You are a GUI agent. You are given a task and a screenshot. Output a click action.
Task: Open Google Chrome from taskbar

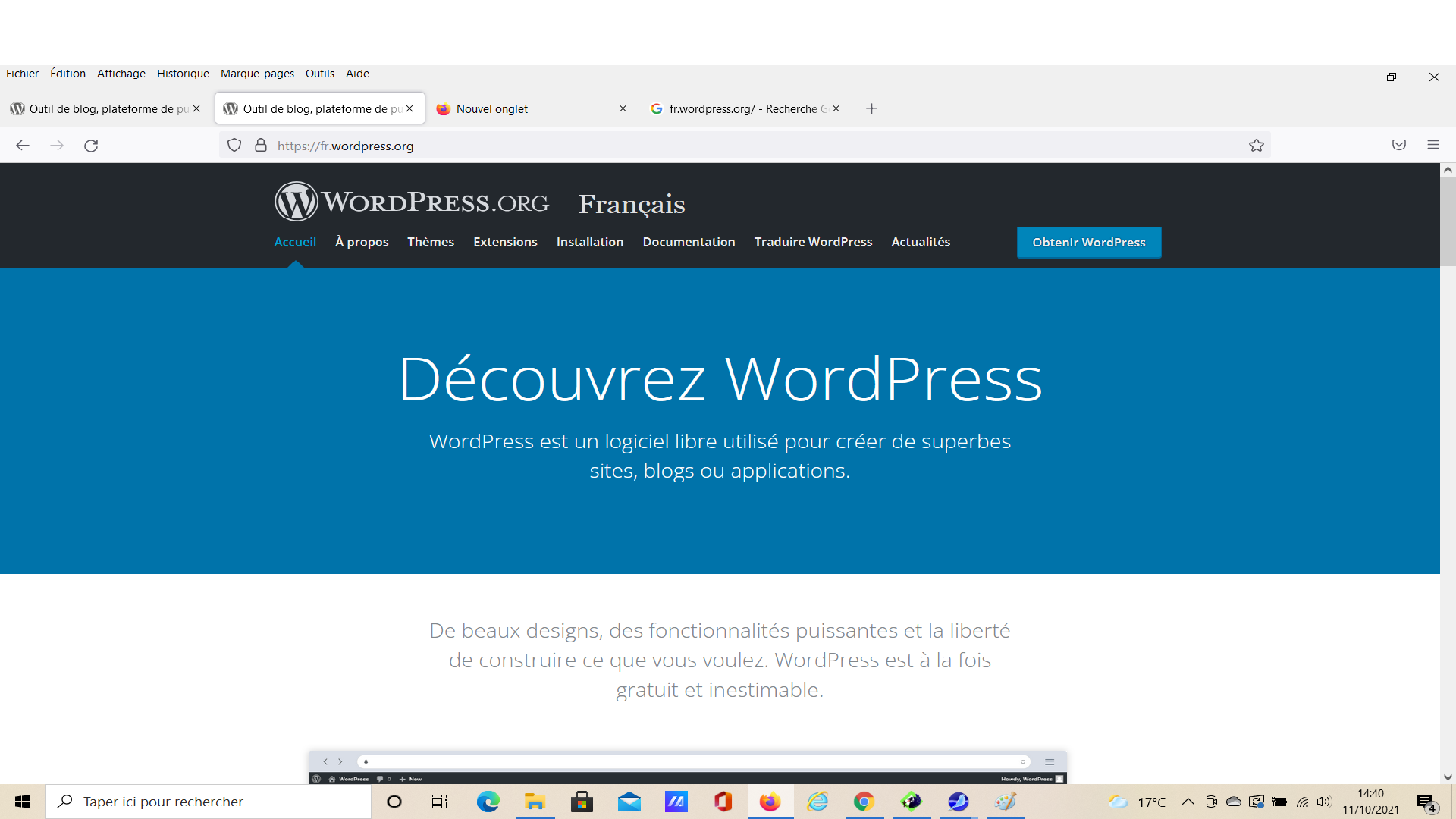tap(864, 802)
